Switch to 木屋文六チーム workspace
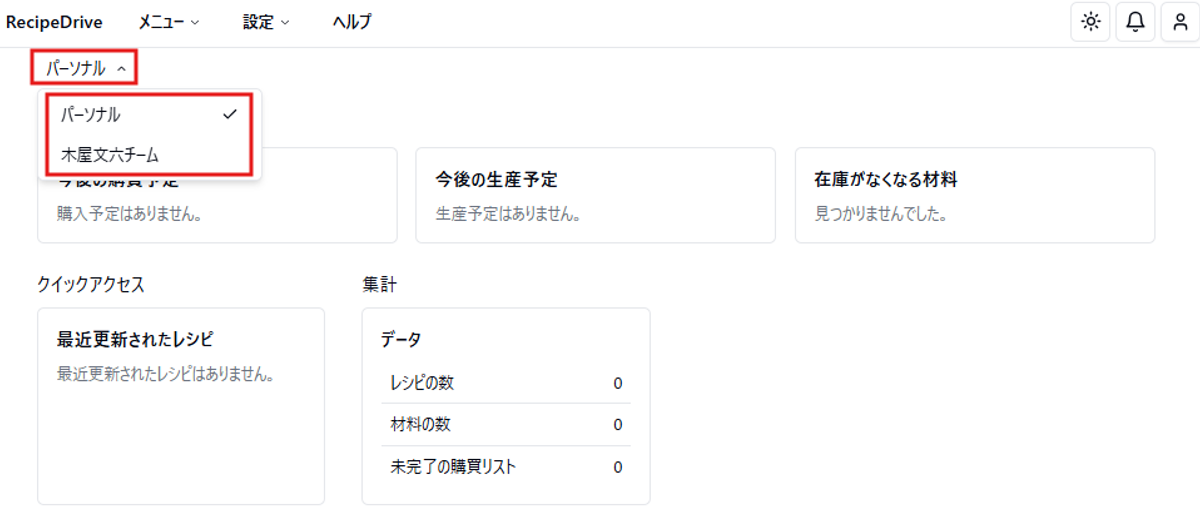 tap(149, 155)
